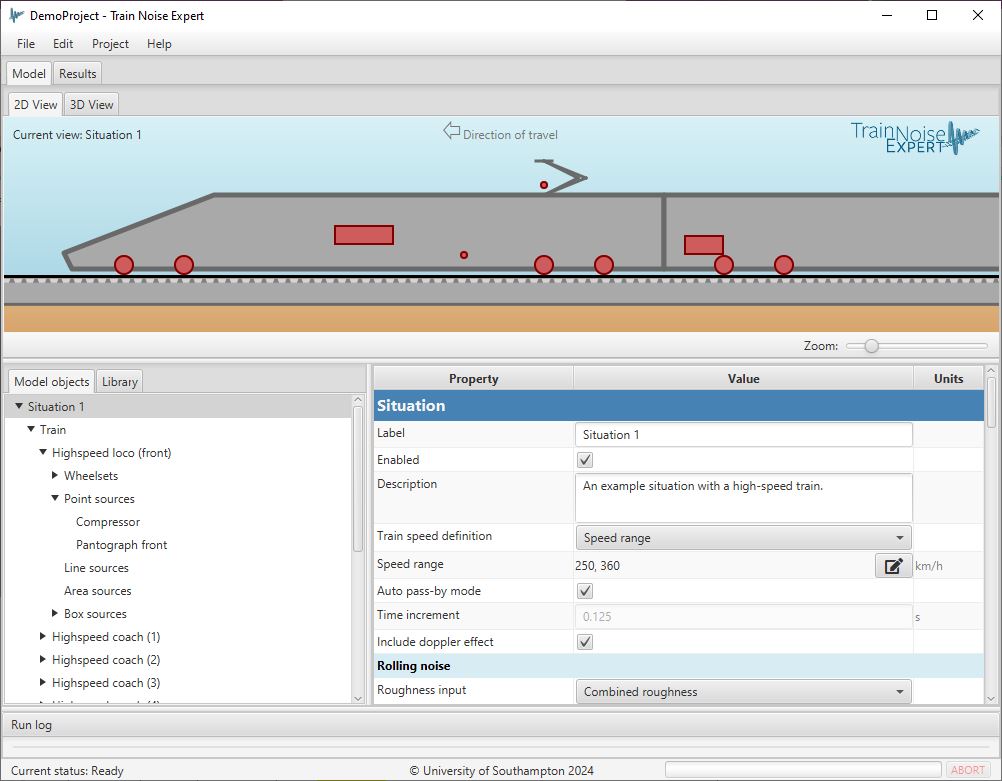Select the large red box source on loco
The width and height of the screenshot is (1002, 781).
pyautogui.click(x=364, y=235)
